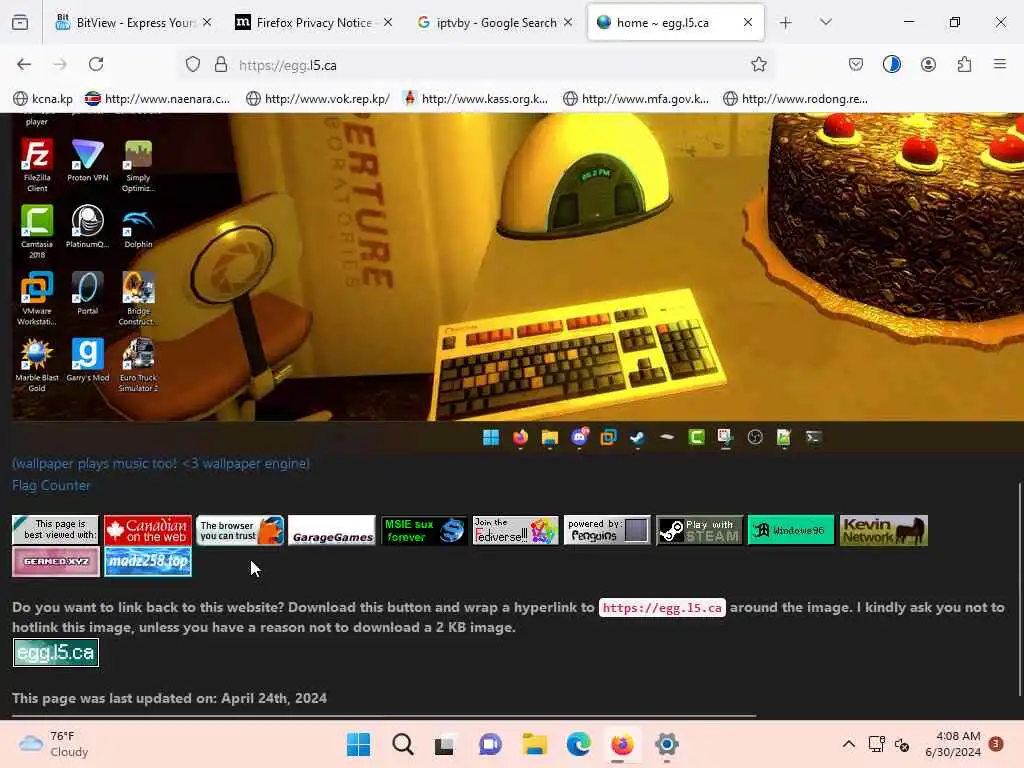Viewport: 1024px width, 768px height.
Task: Open the Firefox application menu
Action: 1000,65
